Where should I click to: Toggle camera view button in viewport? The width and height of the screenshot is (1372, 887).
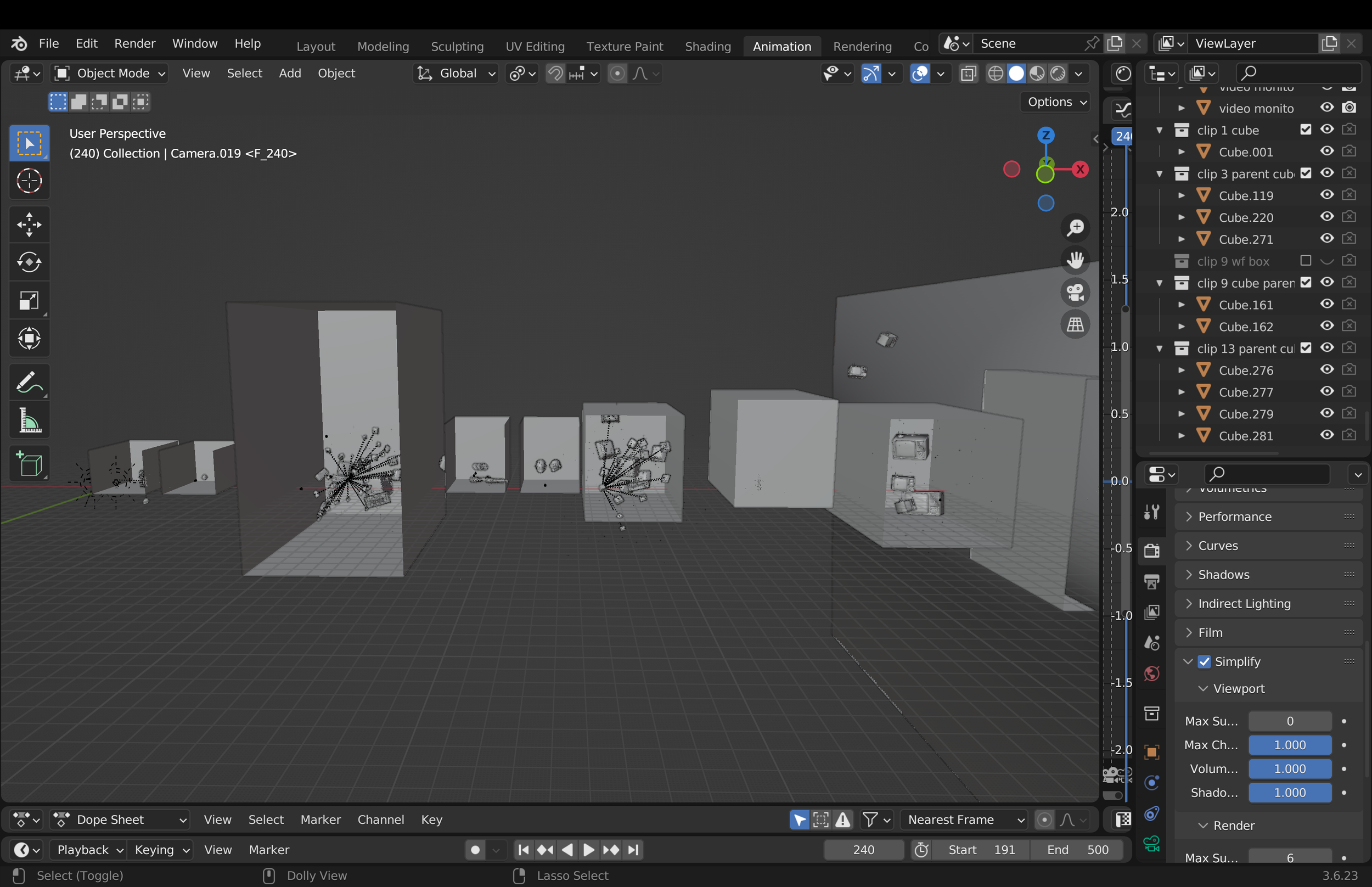click(x=1075, y=293)
